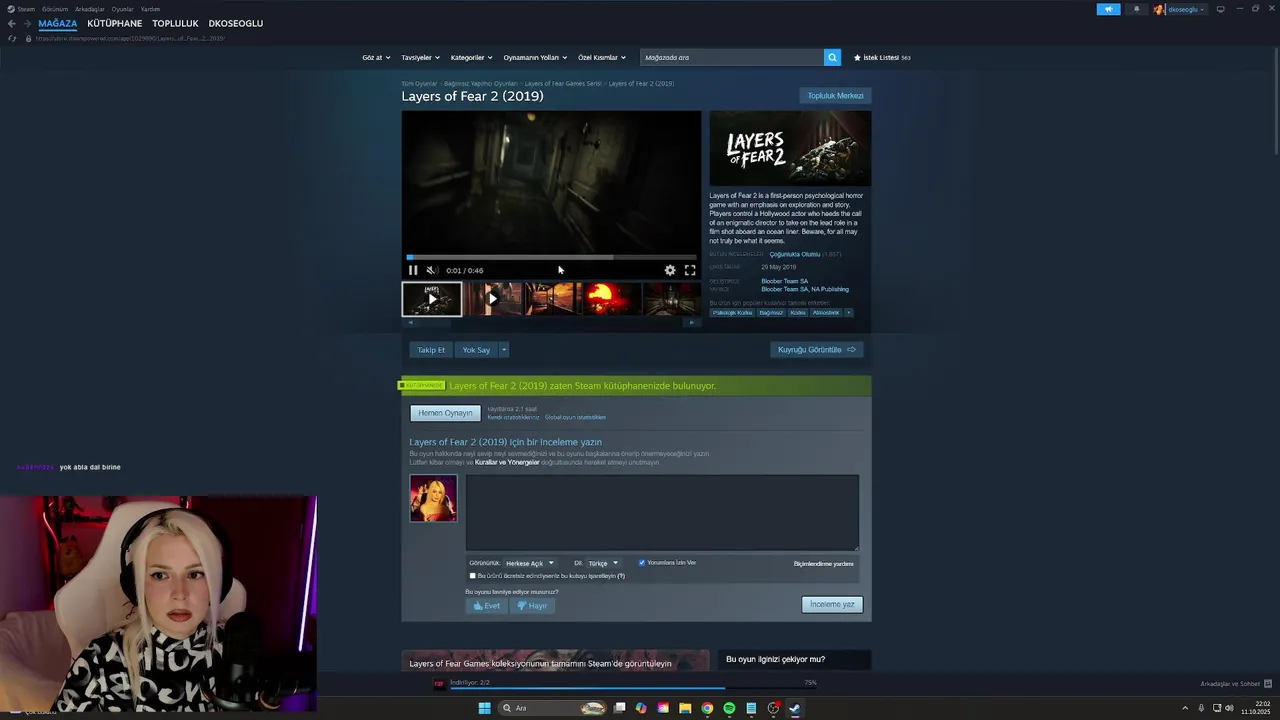Click the 'Takip Et' follow button
1280x720 pixels.
pos(431,350)
